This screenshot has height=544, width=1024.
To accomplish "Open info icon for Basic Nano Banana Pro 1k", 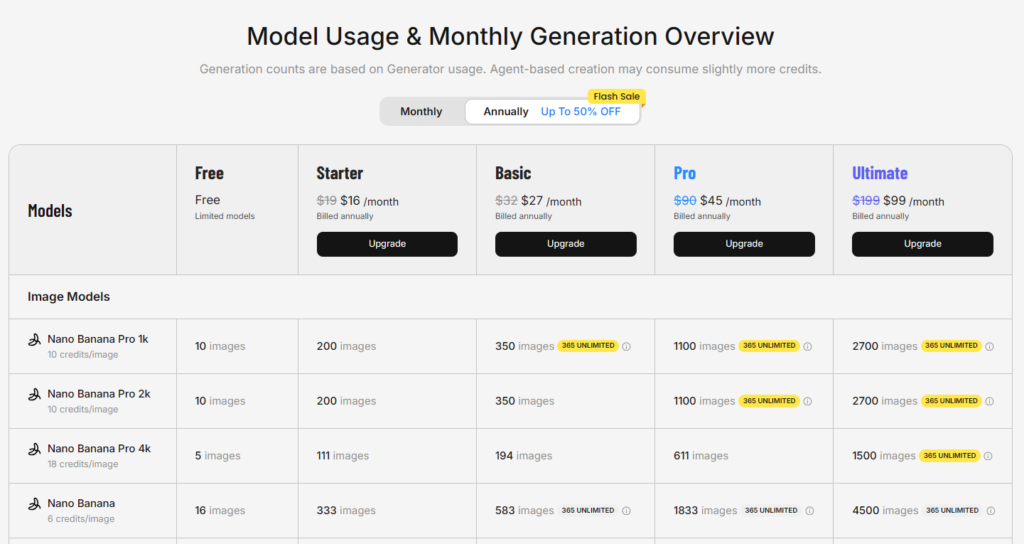I will click(x=627, y=347).
